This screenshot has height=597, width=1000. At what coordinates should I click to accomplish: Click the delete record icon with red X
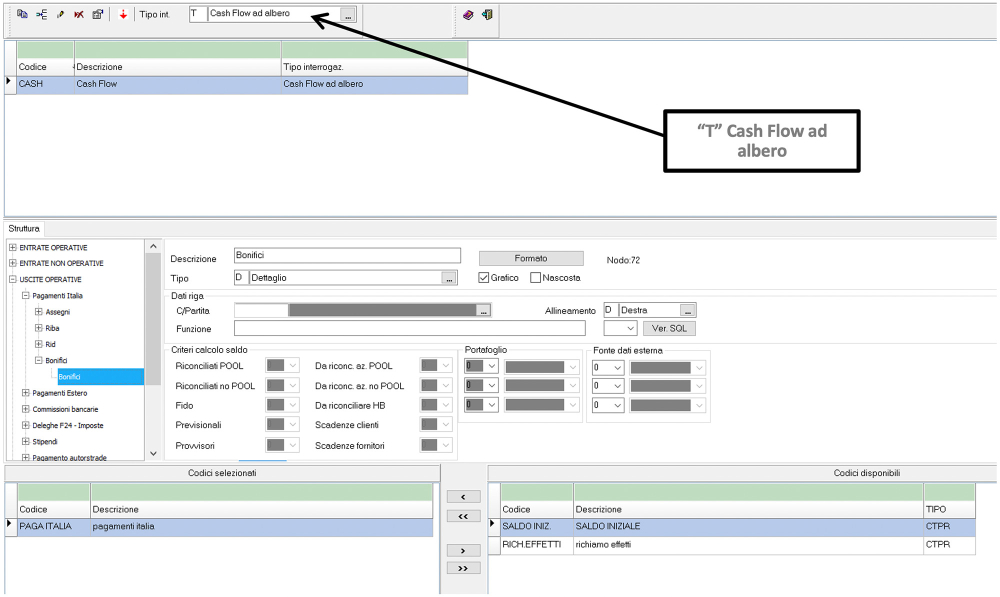(79, 14)
